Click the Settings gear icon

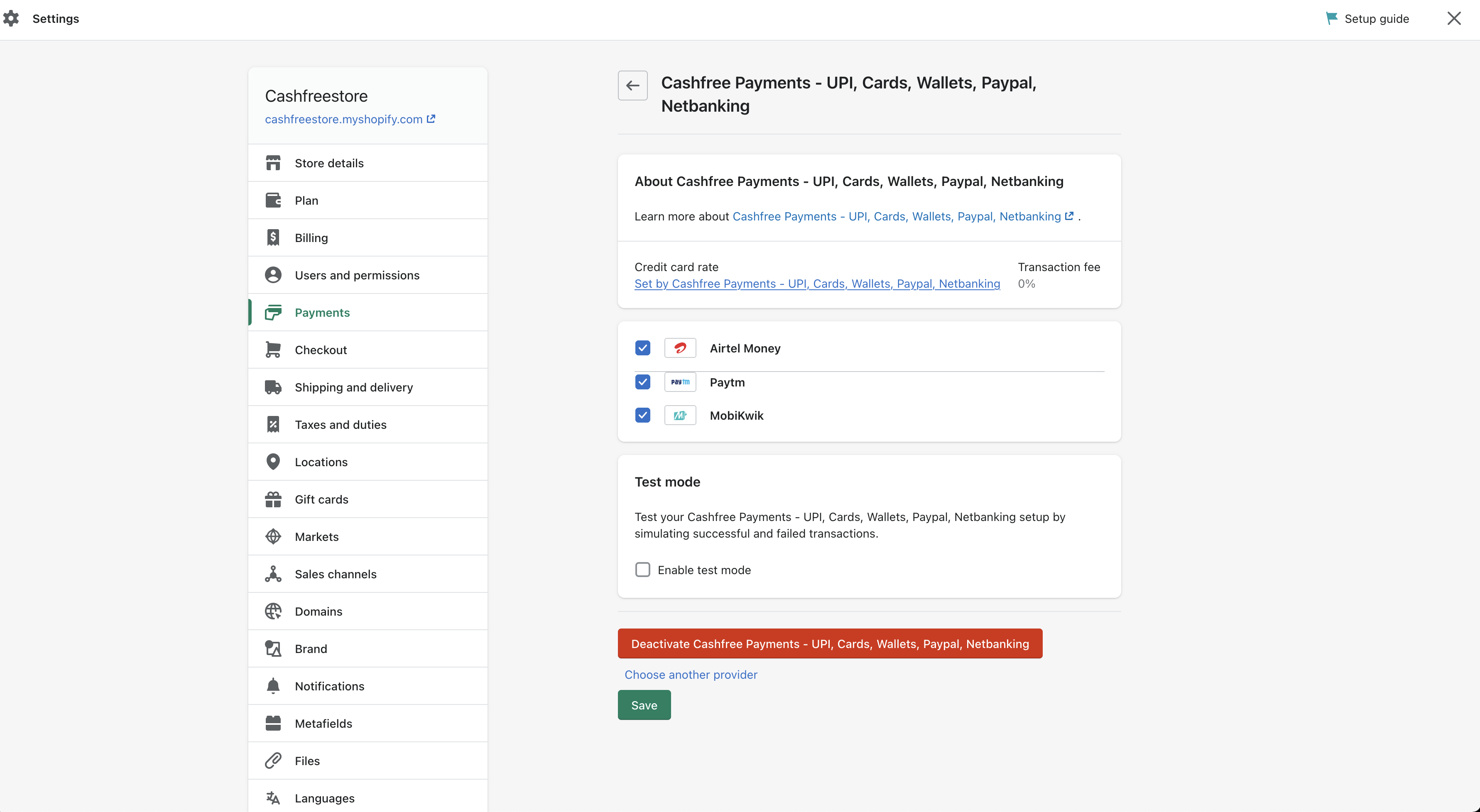click(11, 18)
